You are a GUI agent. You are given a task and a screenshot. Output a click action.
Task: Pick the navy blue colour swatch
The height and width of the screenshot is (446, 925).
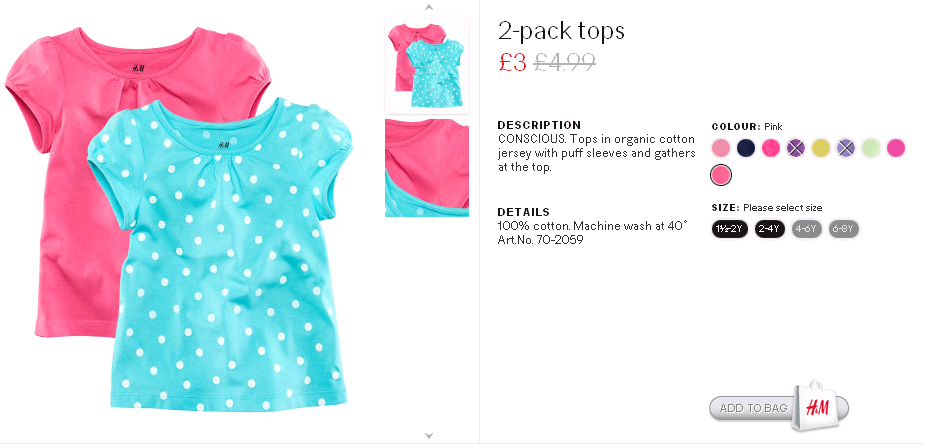(746, 147)
